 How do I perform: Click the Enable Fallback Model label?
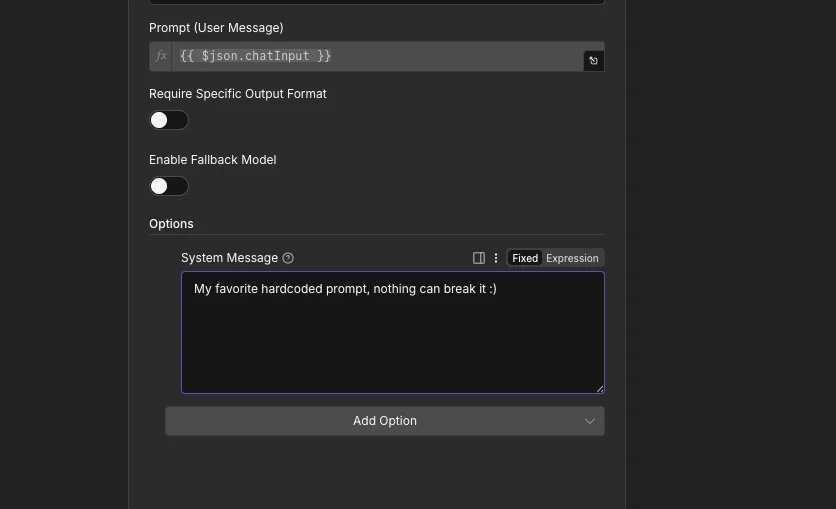pyautogui.click(x=212, y=160)
